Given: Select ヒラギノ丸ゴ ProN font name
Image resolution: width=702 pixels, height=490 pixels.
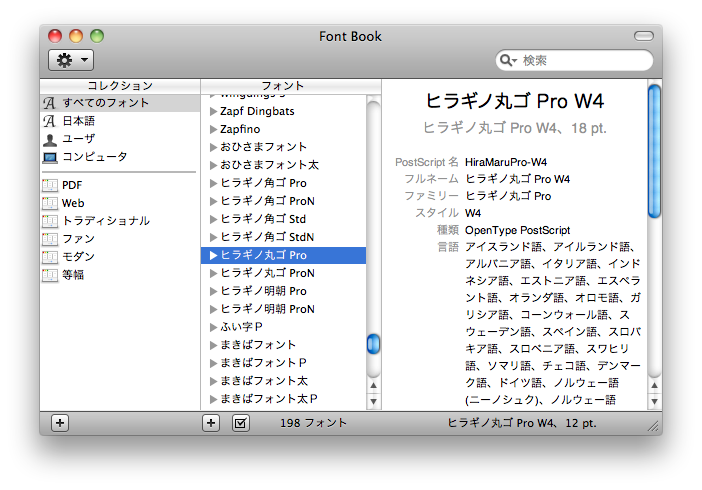Looking at the screenshot, I should (267, 273).
